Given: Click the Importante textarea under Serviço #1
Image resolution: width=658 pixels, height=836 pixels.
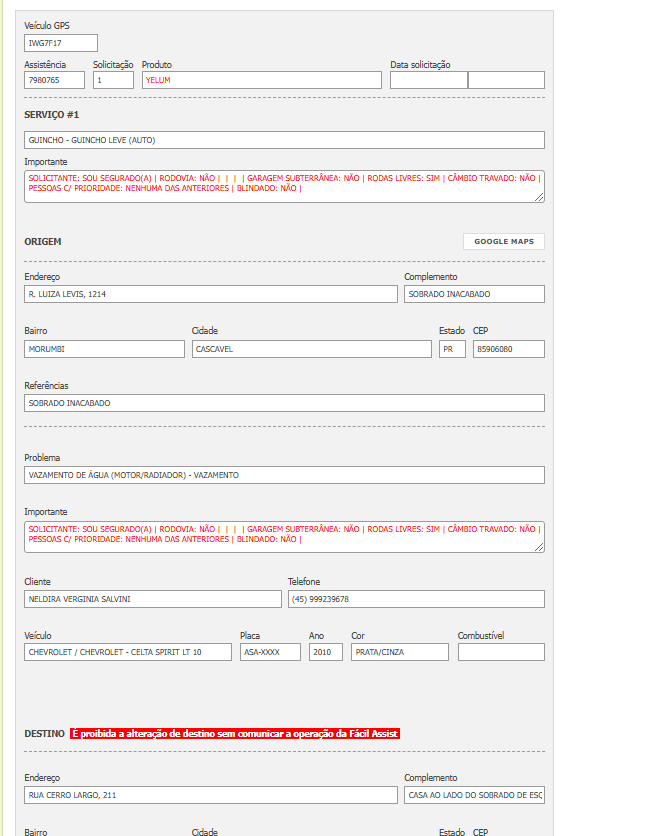Looking at the screenshot, I should [284, 187].
